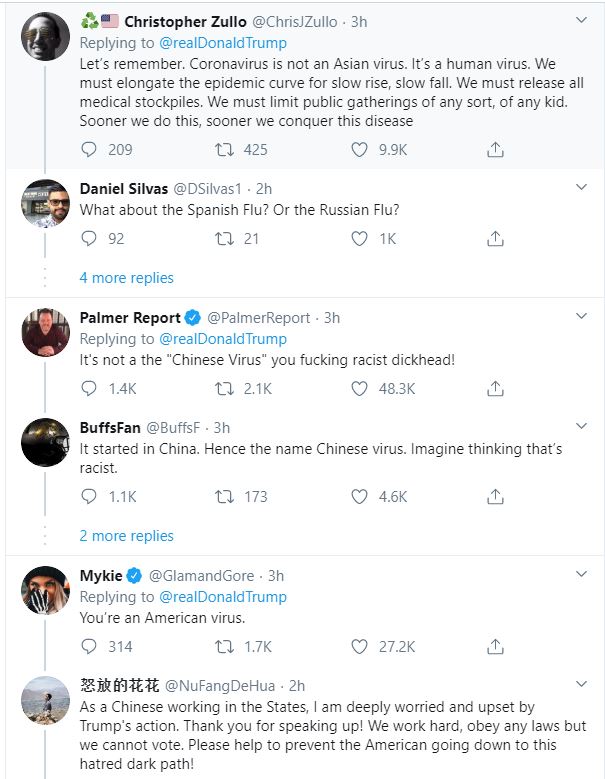Open dropdown caret on Christopher Zullo's tweet
This screenshot has height=779, width=605.
tap(582, 20)
